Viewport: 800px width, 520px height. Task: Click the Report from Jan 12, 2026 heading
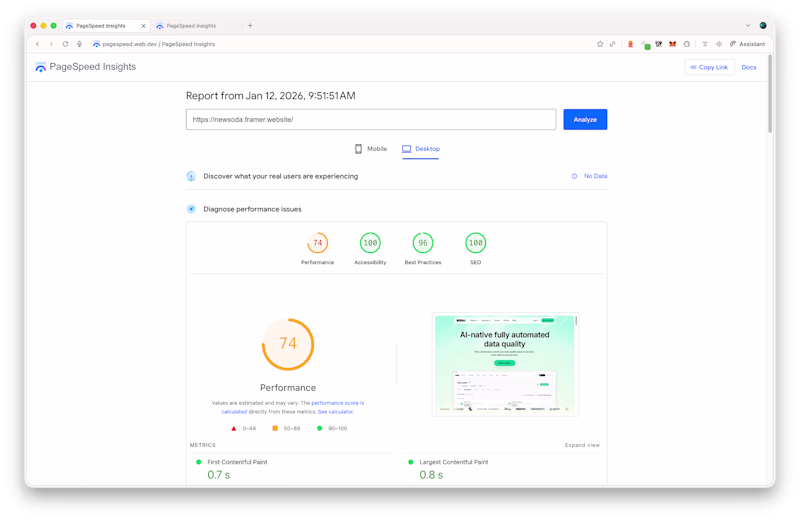(x=270, y=95)
